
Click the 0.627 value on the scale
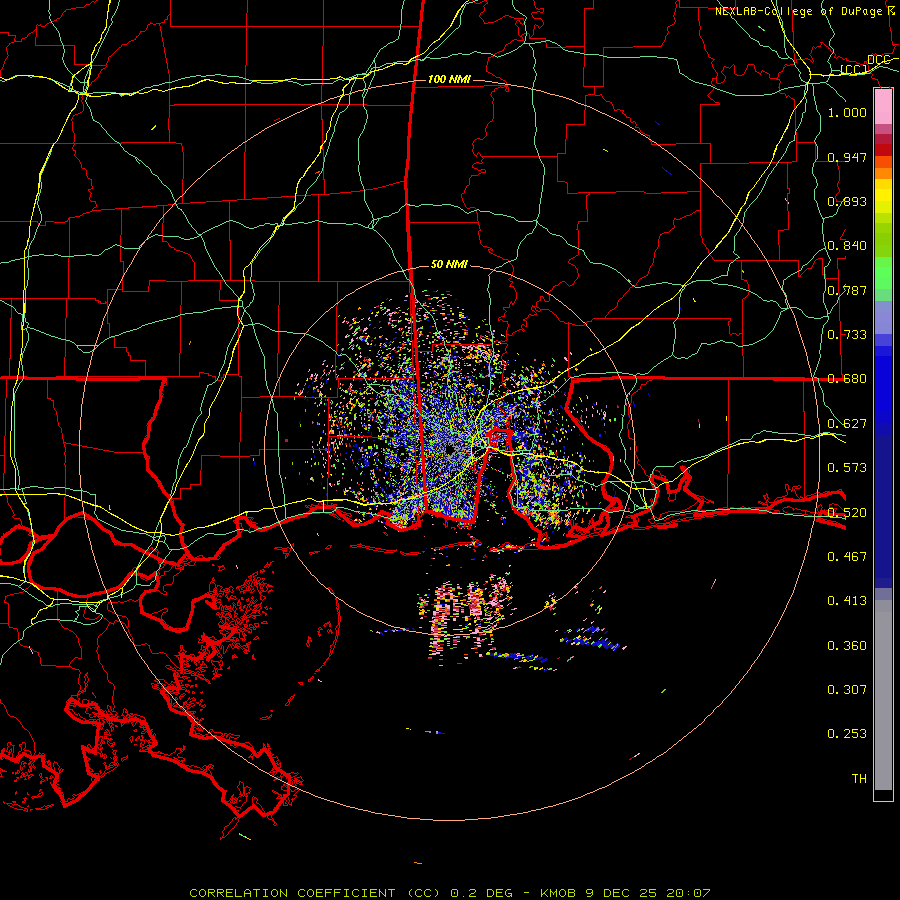click(x=847, y=423)
